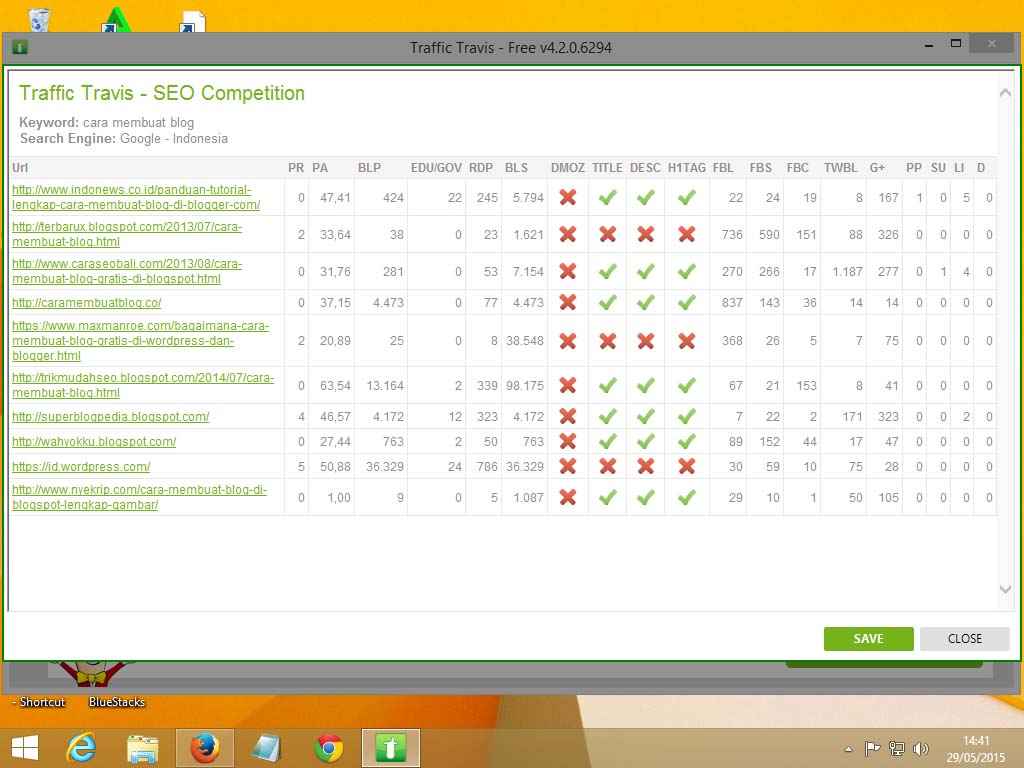
Task: Click the DMOZ red cross for superblogpedia row
Action: [568, 416]
